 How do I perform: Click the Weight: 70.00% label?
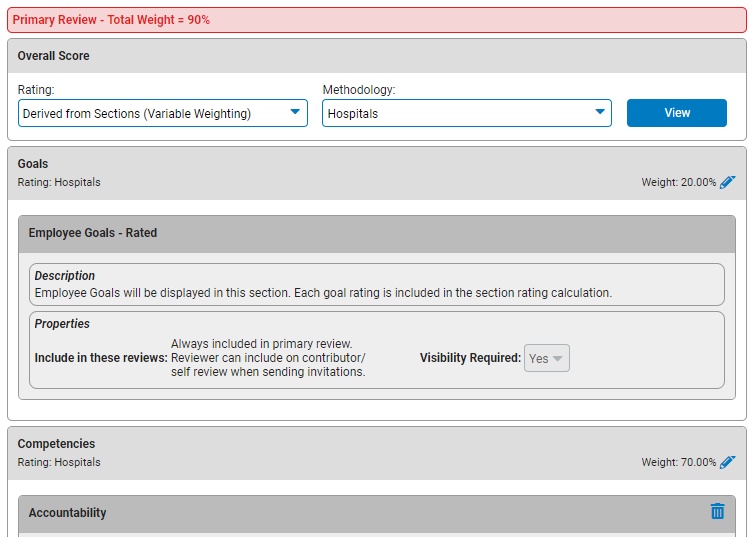(x=678, y=463)
